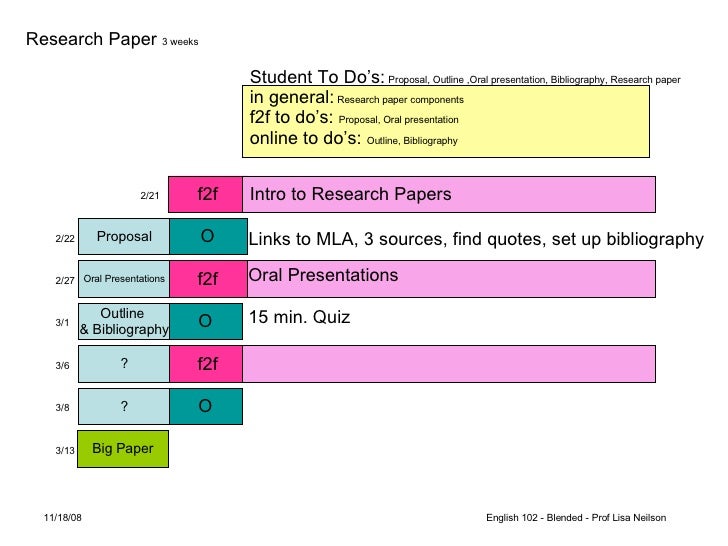
Task: Select the f2f box in the 3/6 row
Action: point(206,364)
